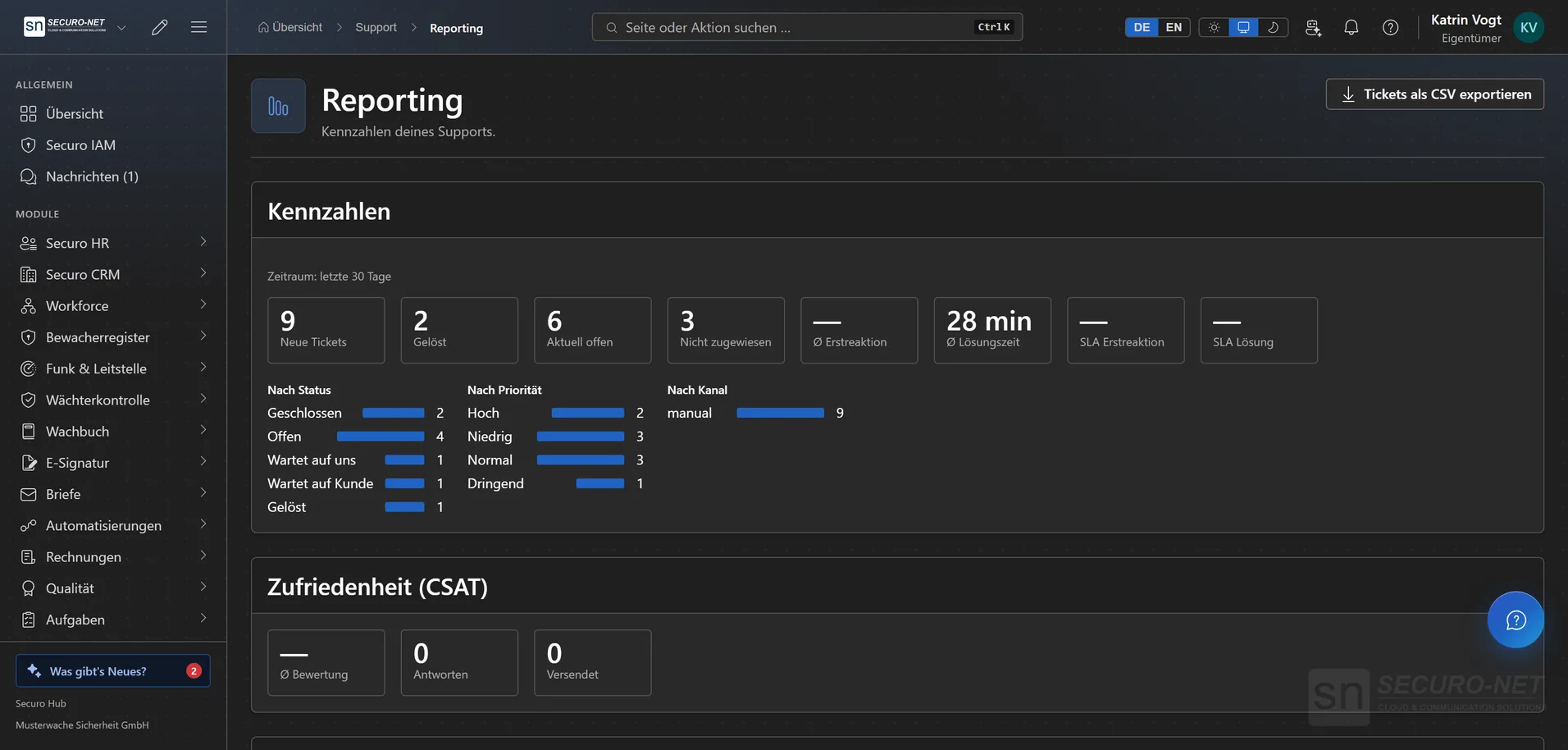Expand the Securo HR module
Viewport: 1568px width, 750px height.
click(113, 243)
